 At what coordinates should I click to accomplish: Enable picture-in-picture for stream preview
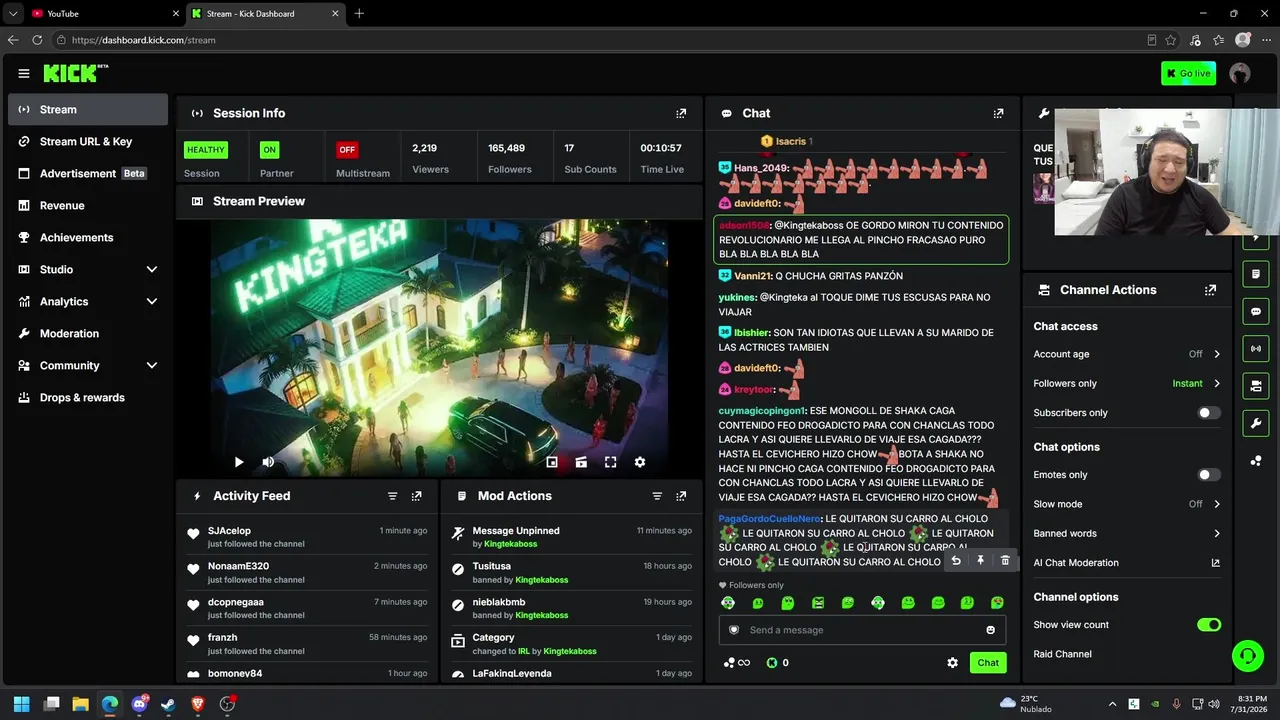click(x=552, y=462)
